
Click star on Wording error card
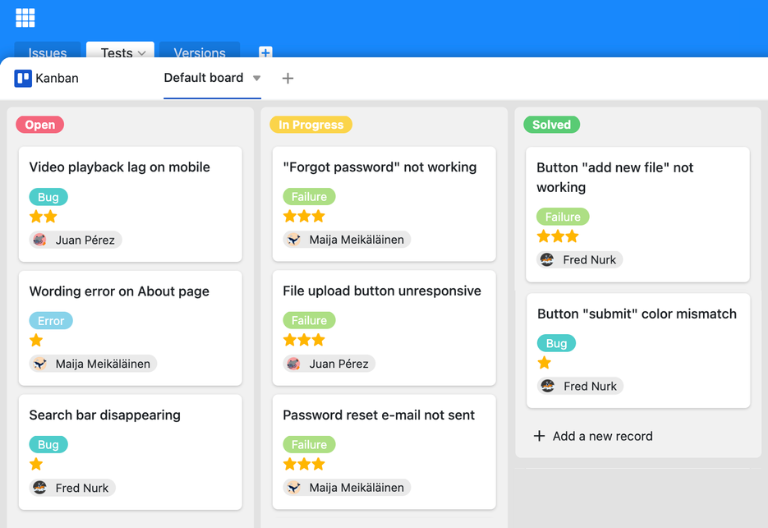click(36, 340)
